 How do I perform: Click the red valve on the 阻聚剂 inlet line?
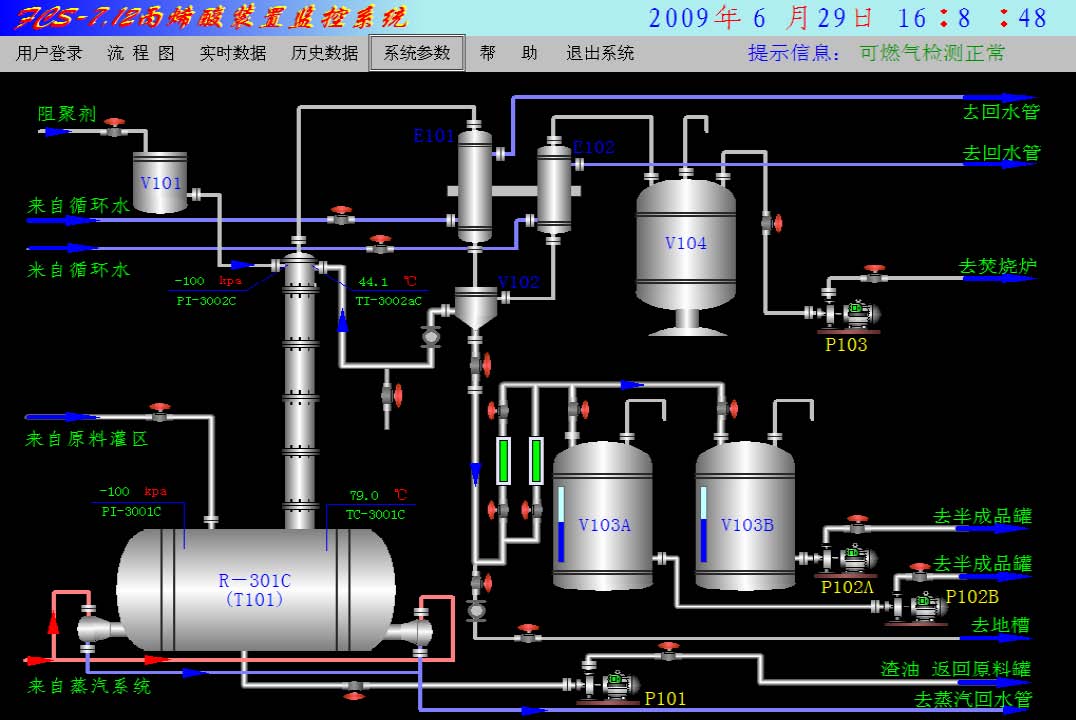click(115, 128)
